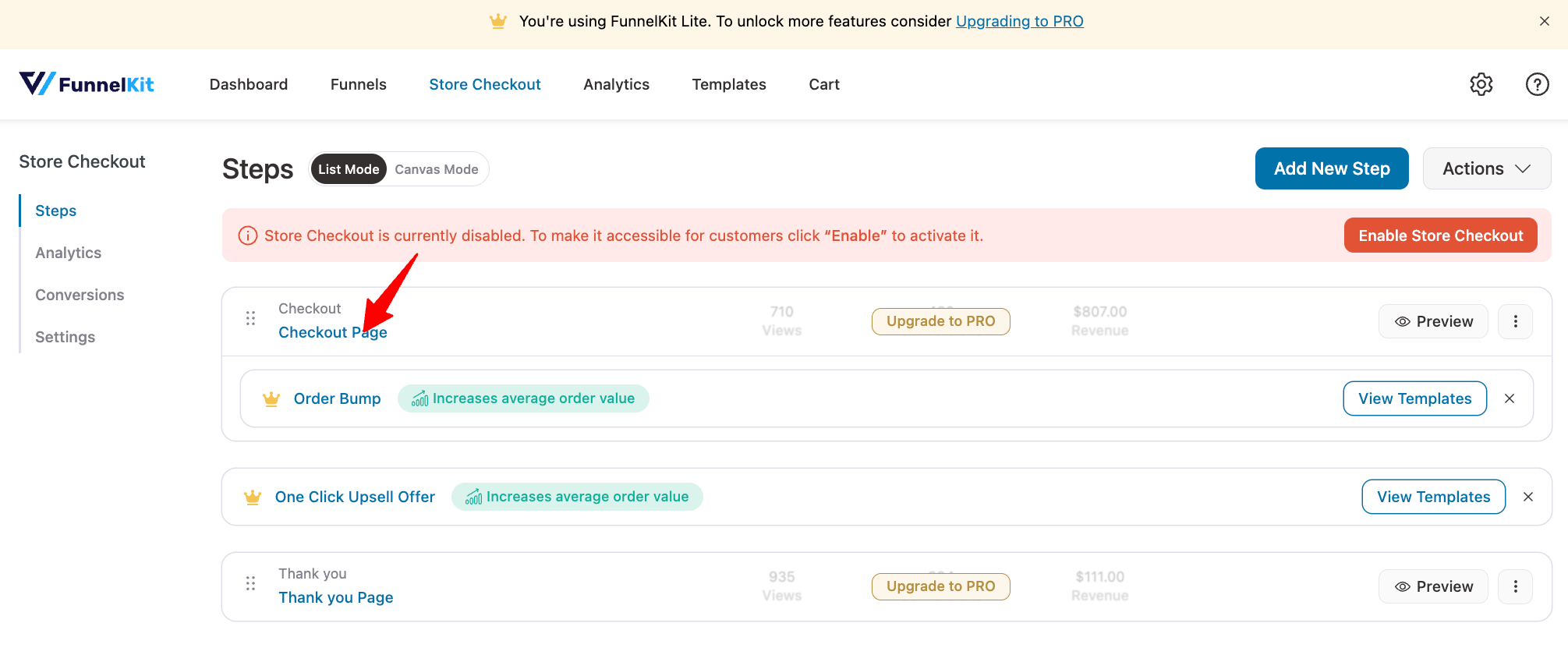
Task: Grab the Checkout step drag handle
Action: pyautogui.click(x=250, y=318)
